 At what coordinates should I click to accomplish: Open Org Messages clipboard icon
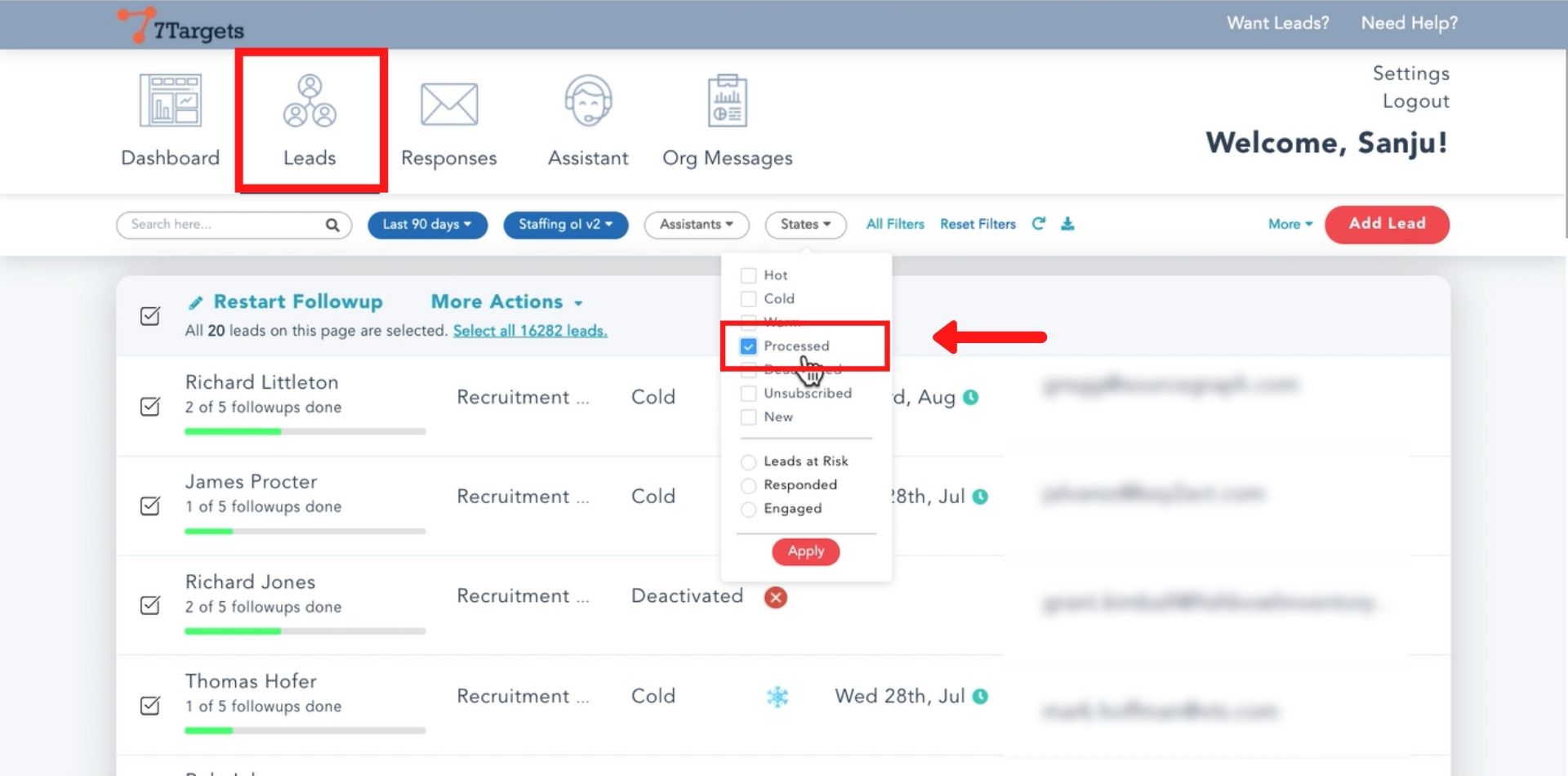(727, 100)
